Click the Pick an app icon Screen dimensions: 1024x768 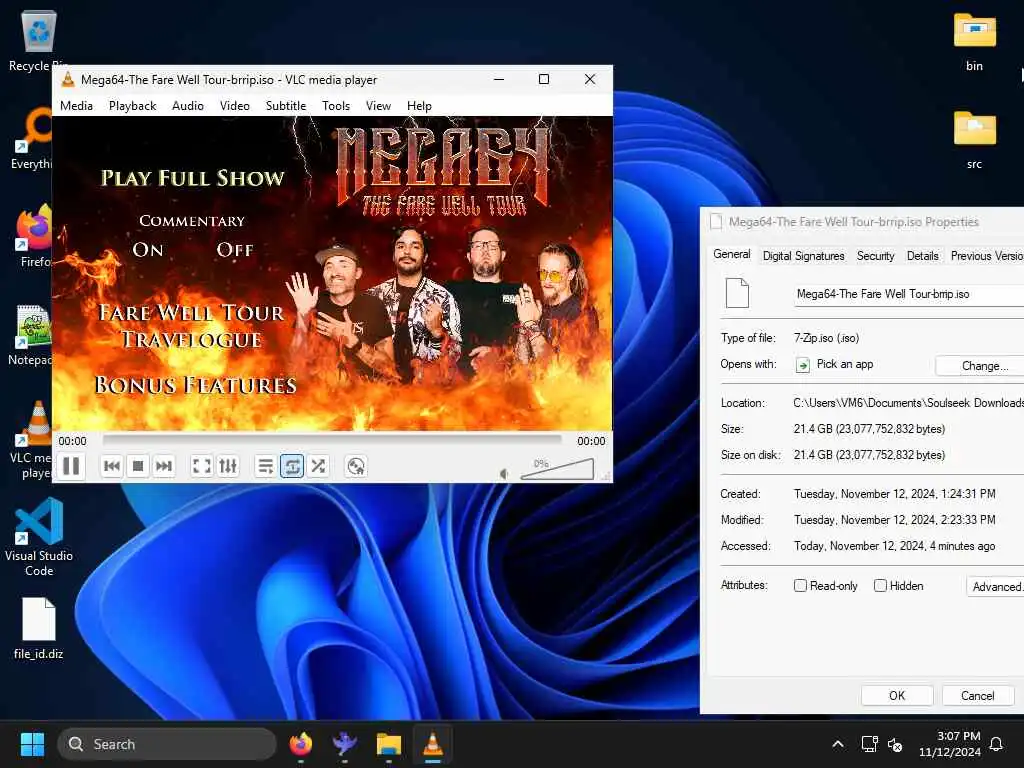click(x=803, y=365)
